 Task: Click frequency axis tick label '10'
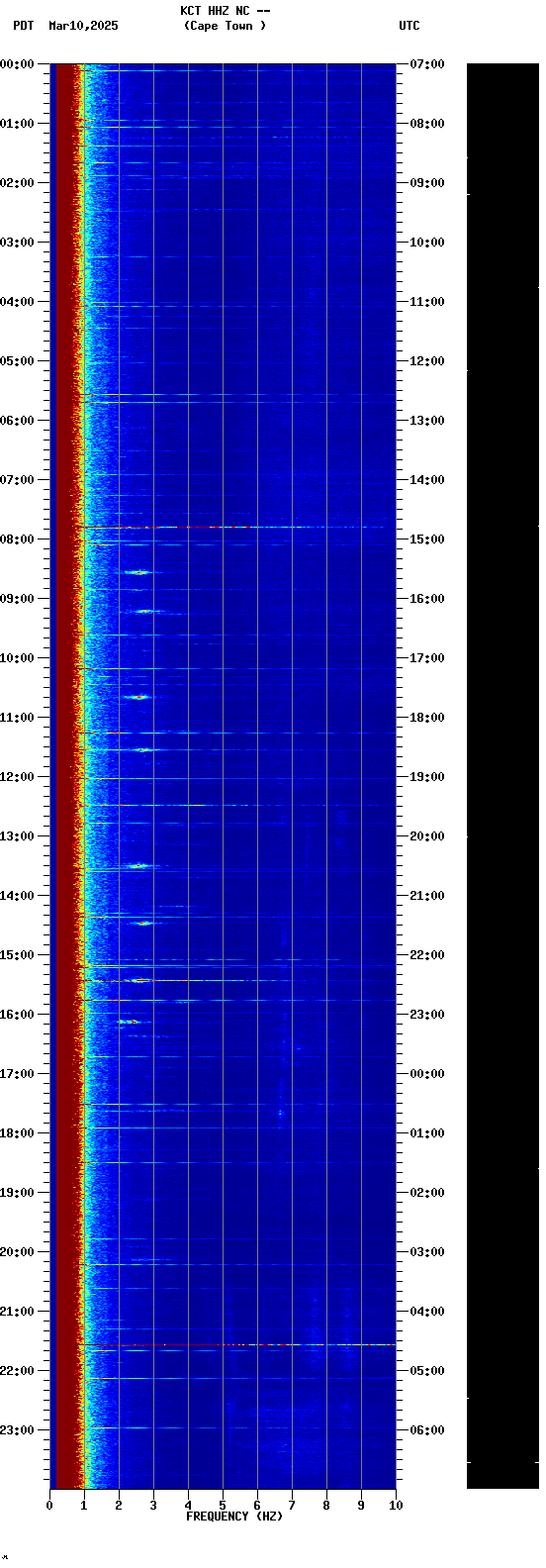396,1506
